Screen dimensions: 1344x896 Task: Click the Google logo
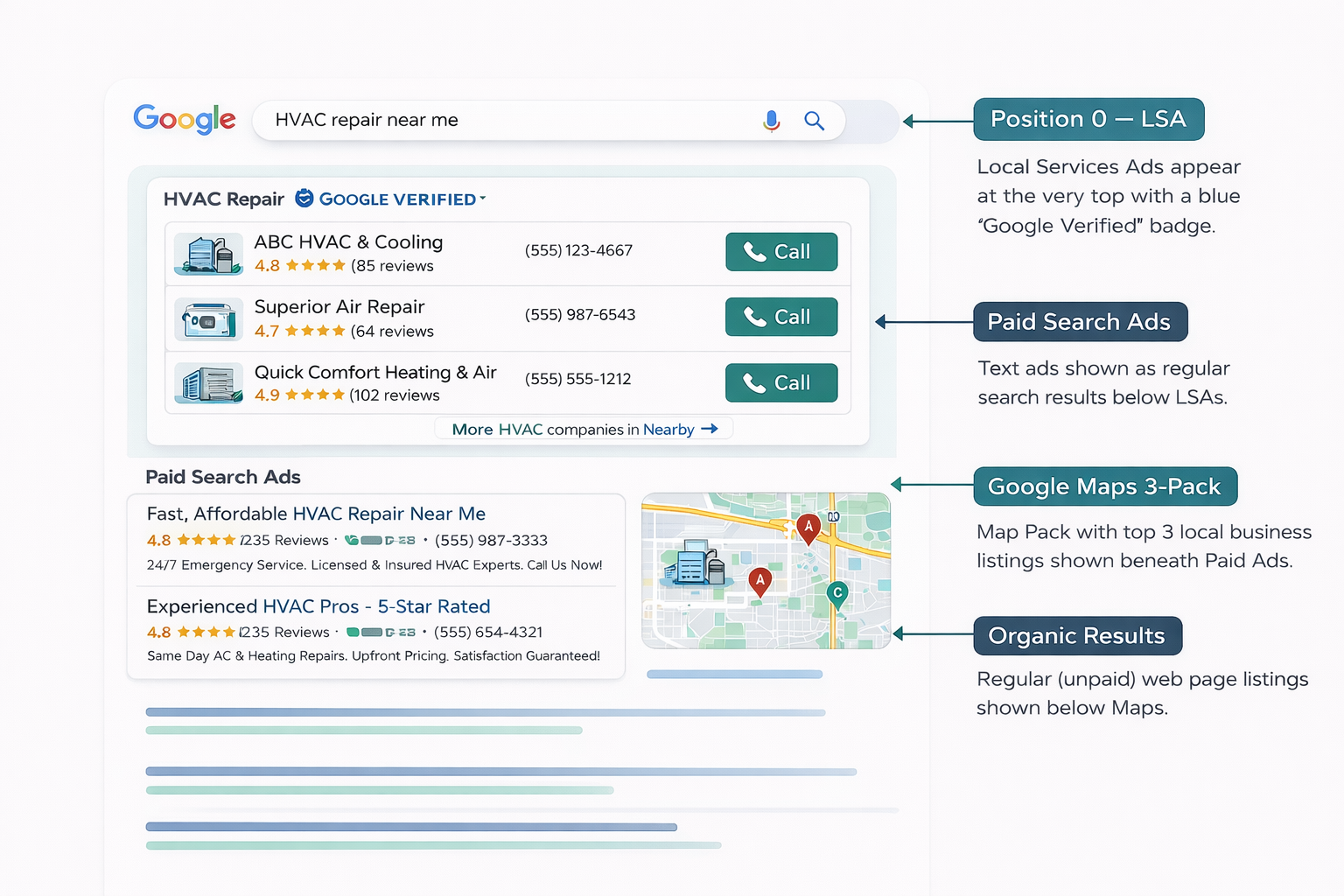pos(184,119)
